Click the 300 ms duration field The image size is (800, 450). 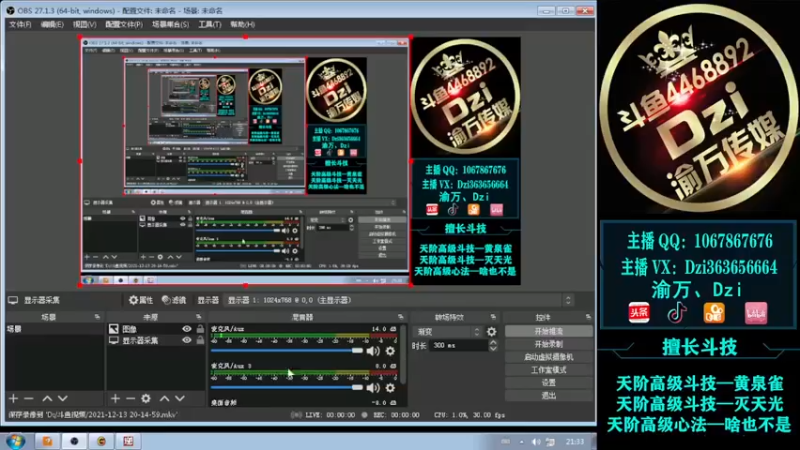point(459,345)
